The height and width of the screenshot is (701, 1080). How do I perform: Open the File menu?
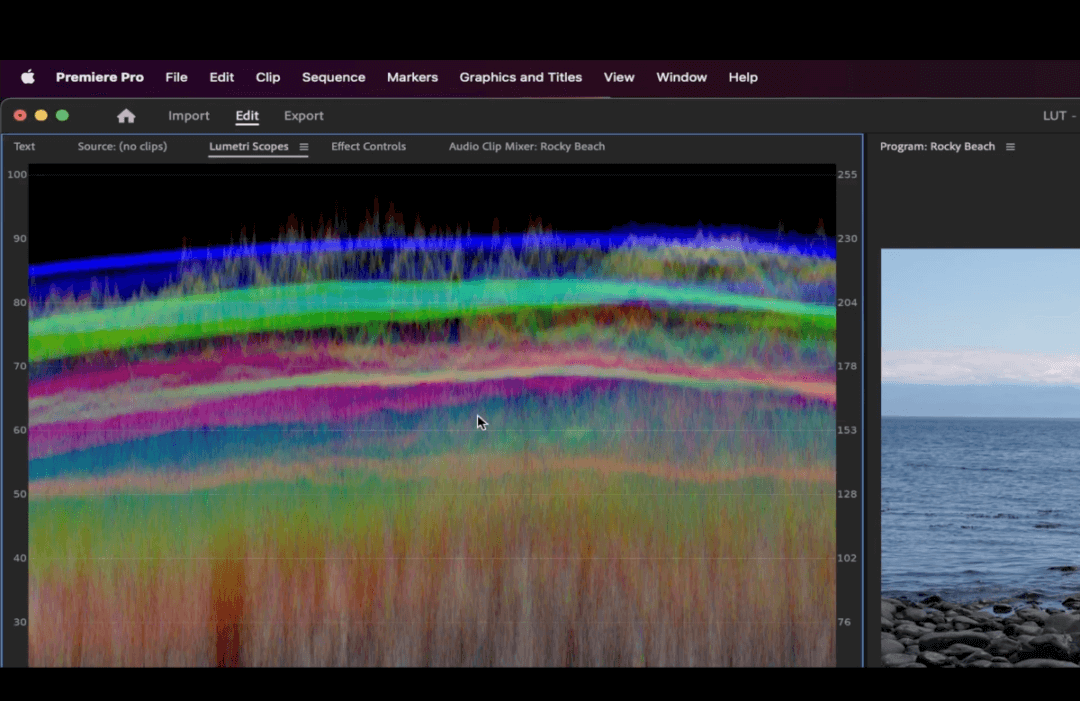pos(176,77)
